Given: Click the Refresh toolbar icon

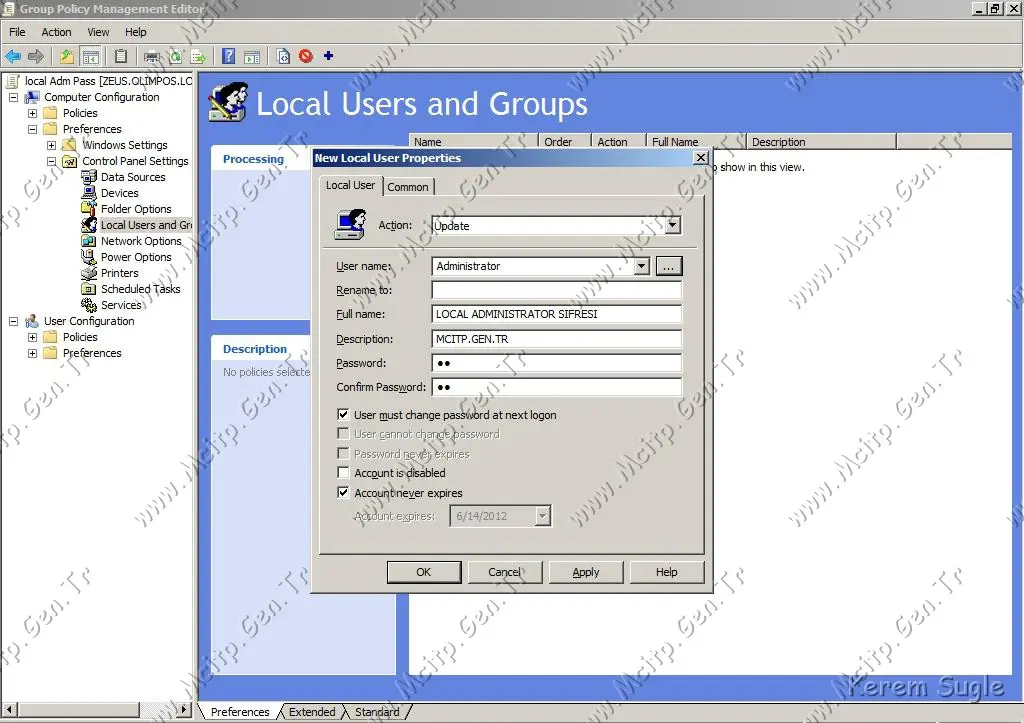Looking at the screenshot, I should click(175, 56).
